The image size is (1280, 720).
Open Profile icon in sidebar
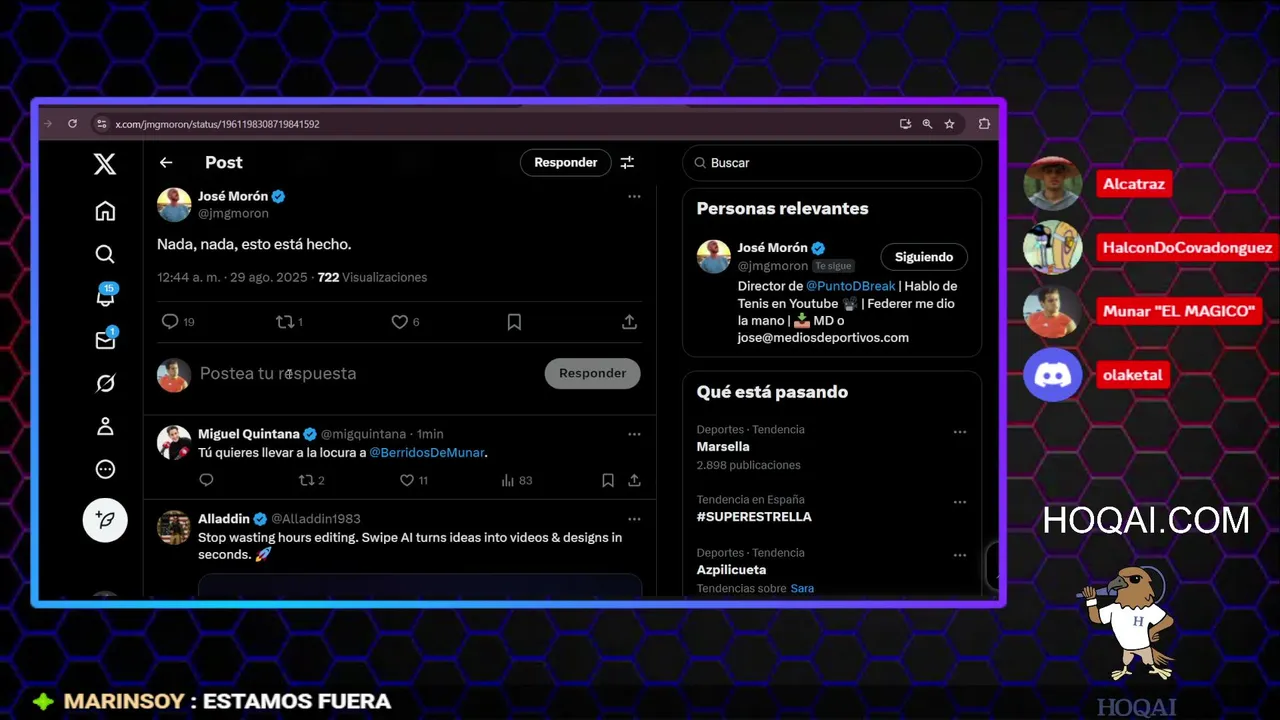click(x=105, y=427)
